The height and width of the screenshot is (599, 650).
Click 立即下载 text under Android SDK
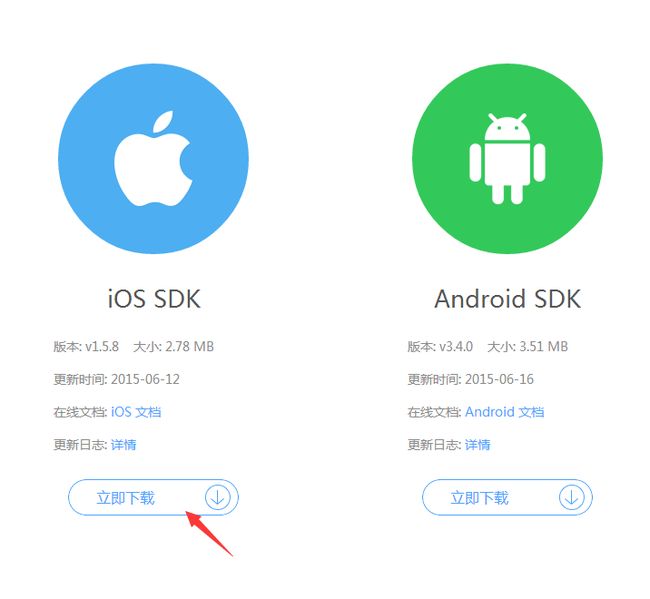pyautogui.click(x=479, y=497)
